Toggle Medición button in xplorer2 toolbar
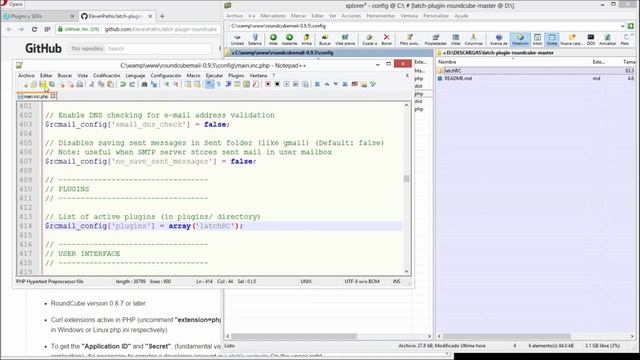This screenshot has height=360, width=640. (x=520, y=40)
